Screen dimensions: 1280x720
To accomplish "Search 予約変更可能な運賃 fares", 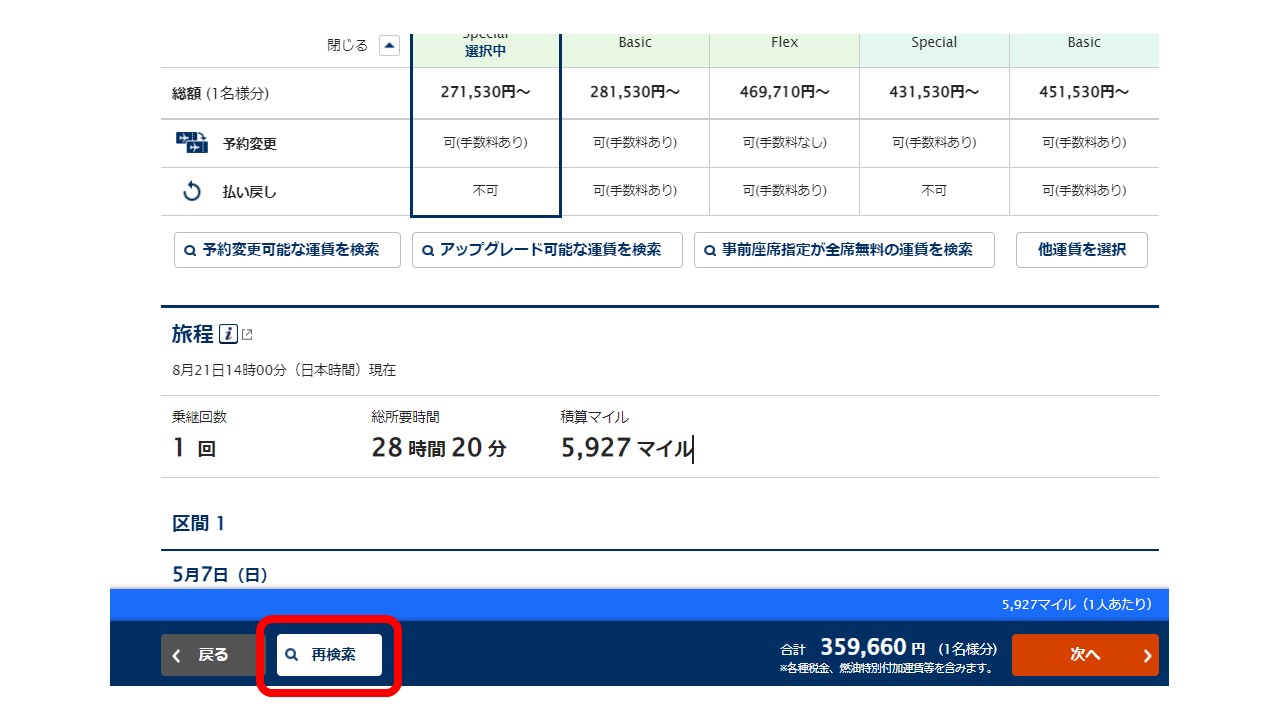I will coord(287,250).
